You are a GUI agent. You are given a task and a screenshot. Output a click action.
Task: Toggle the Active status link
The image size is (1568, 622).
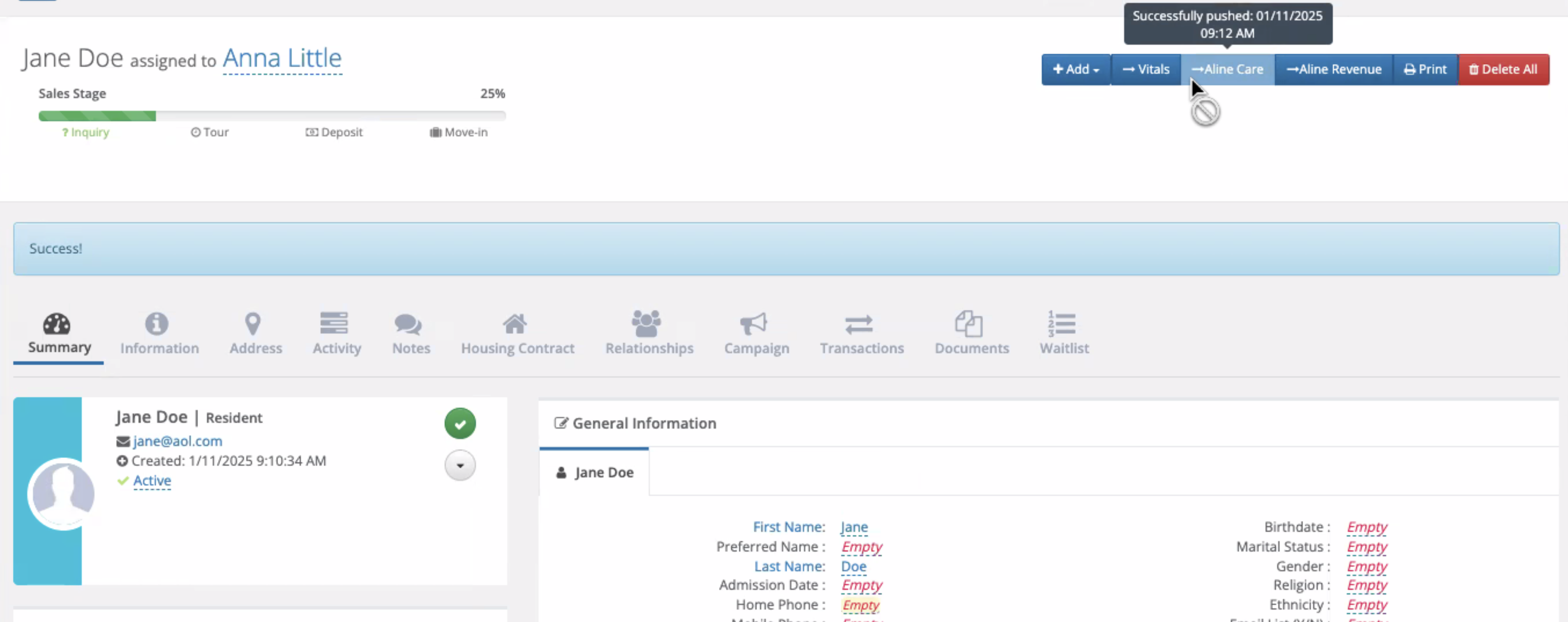click(x=152, y=481)
